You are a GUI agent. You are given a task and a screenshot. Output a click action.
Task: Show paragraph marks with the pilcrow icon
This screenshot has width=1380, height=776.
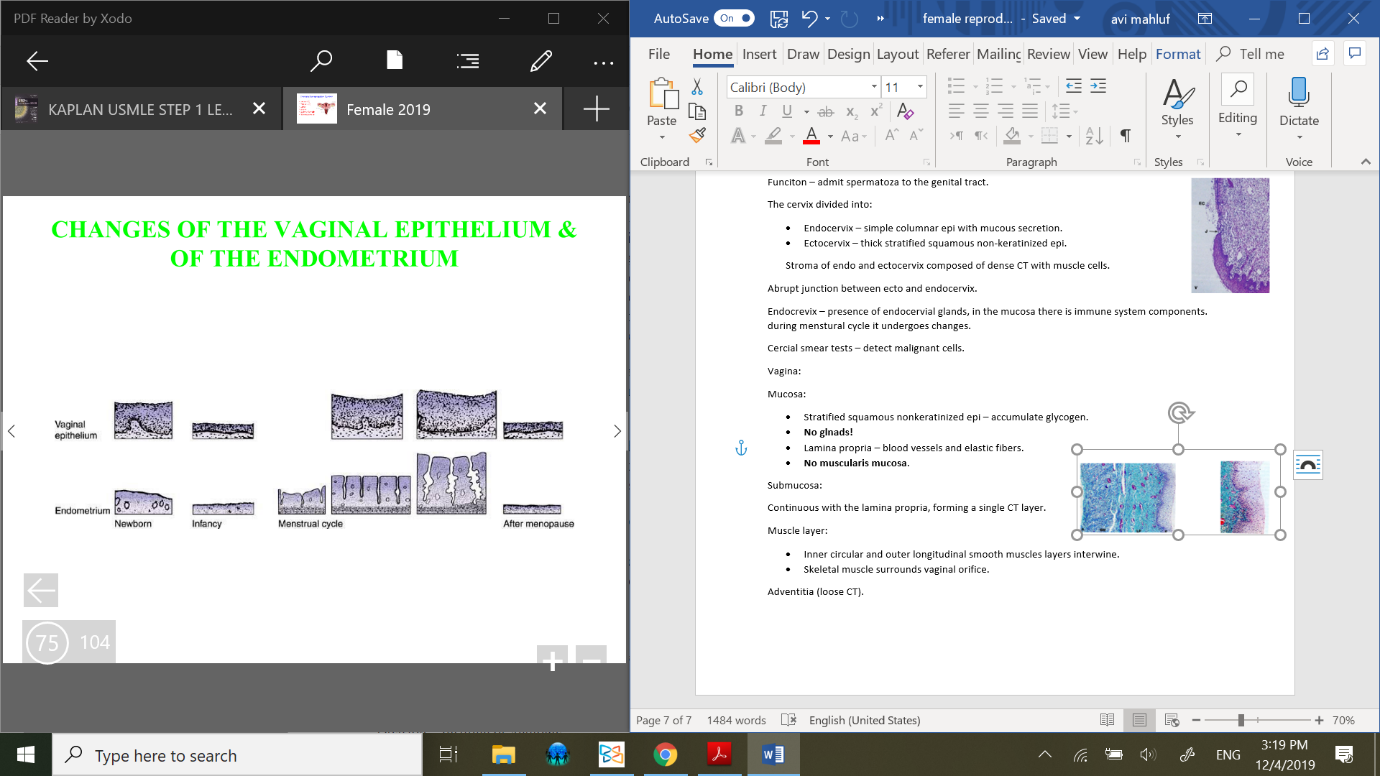click(1125, 135)
